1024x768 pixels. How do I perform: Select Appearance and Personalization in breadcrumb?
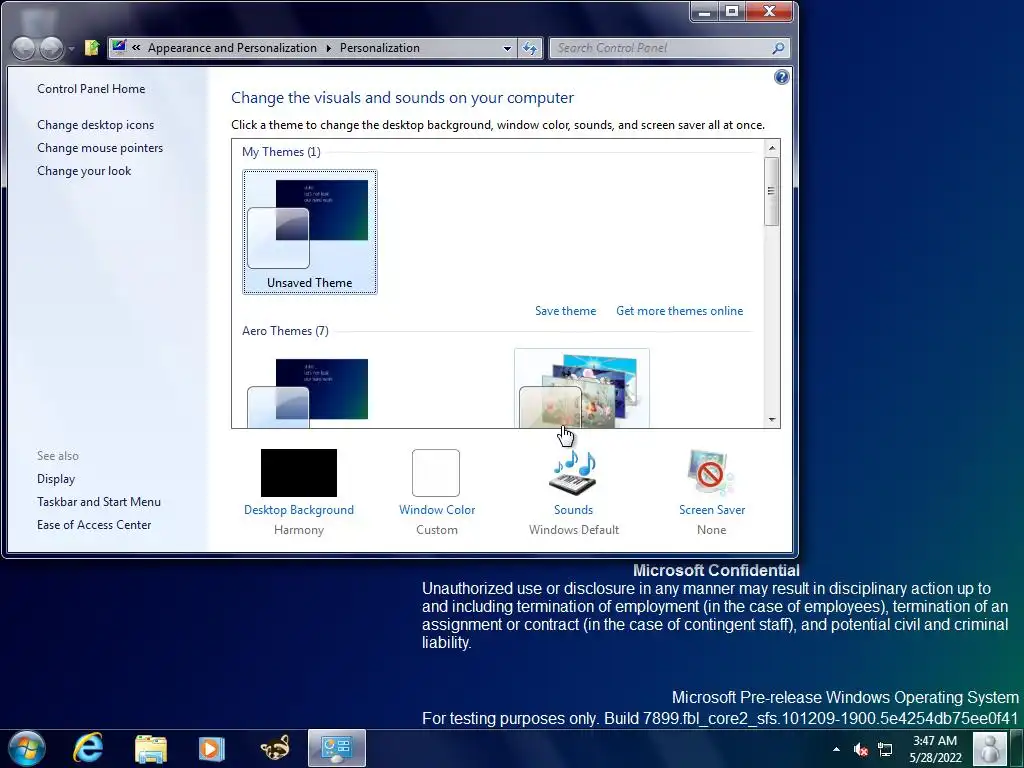232,48
